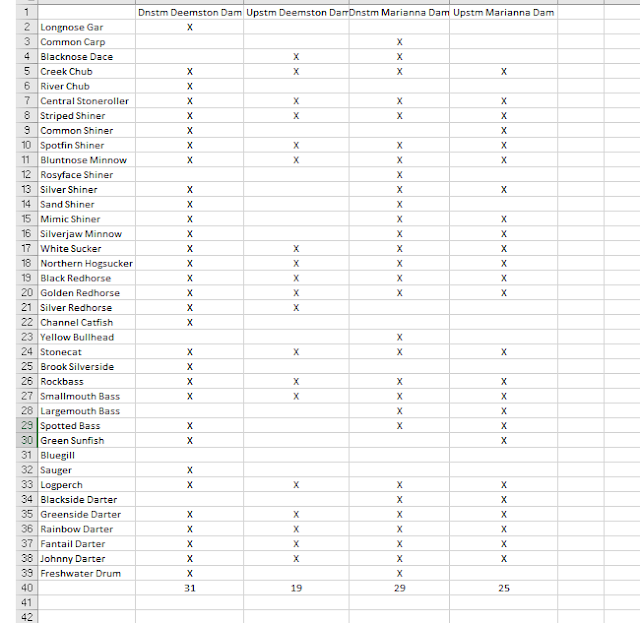Click the X in River Chub row
This screenshot has height=623, width=640.
click(x=189, y=86)
